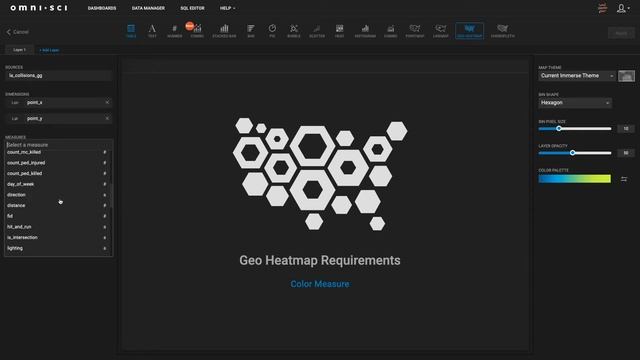Image resolution: width=640 pixels, height=360 pixels.
Task: Choose direction from measure list
Action: 57,195
